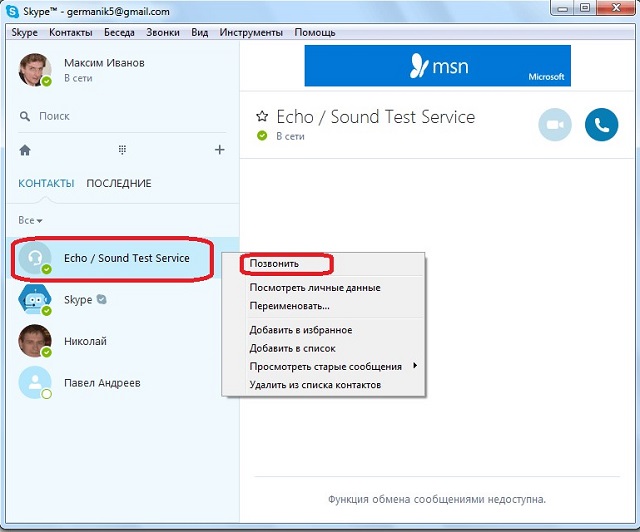Click Максим Иванов profile avatar
The image size is (640, 532).
35,70
